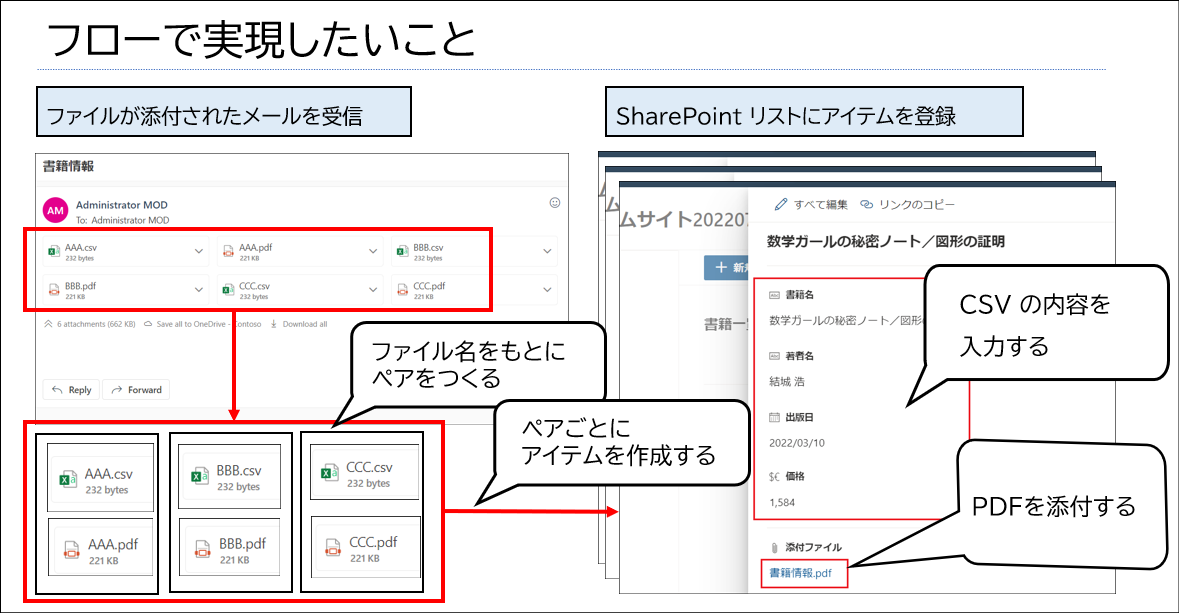This screenshot has height=613, width=1179.
Task: Click the smiley reaction icon on the email
Action: [x=555, y=200]
